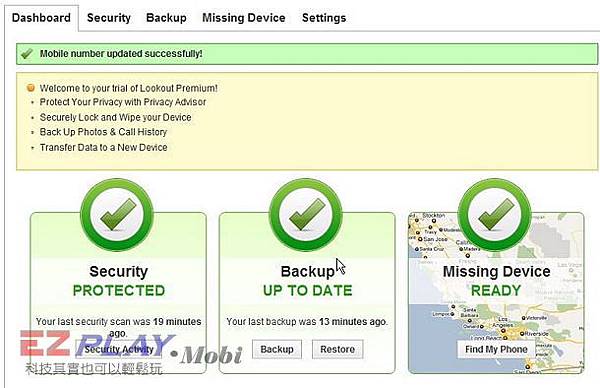This screenshot has height=388, width=600.
Task: Open the Missing Device tab
Action: pyautogui.click(x=244, y=18)
